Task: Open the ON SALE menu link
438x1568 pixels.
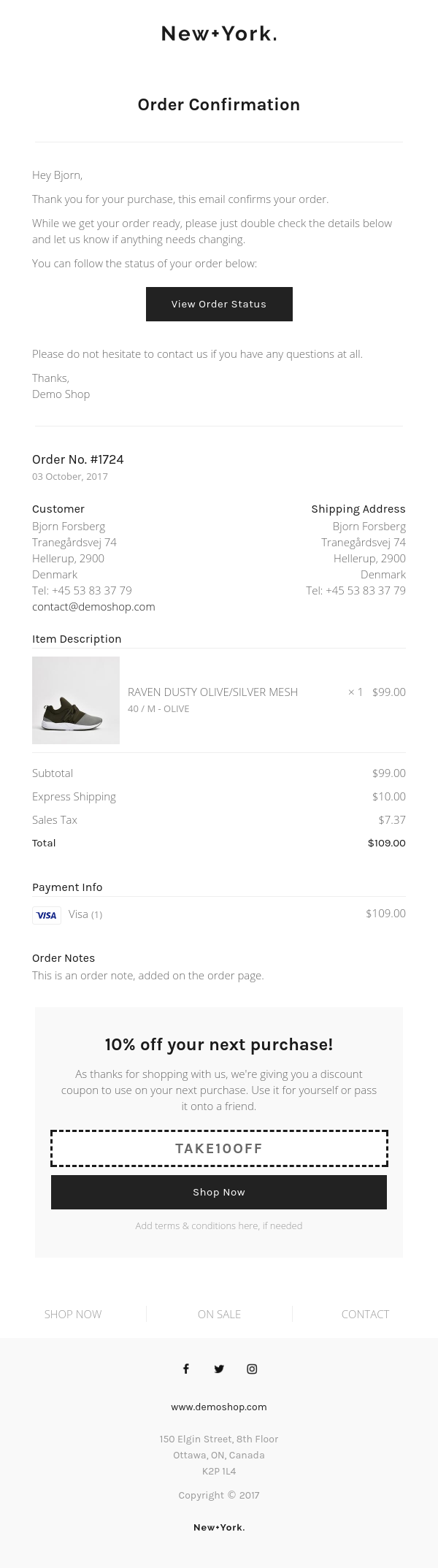Action: 219,1314
